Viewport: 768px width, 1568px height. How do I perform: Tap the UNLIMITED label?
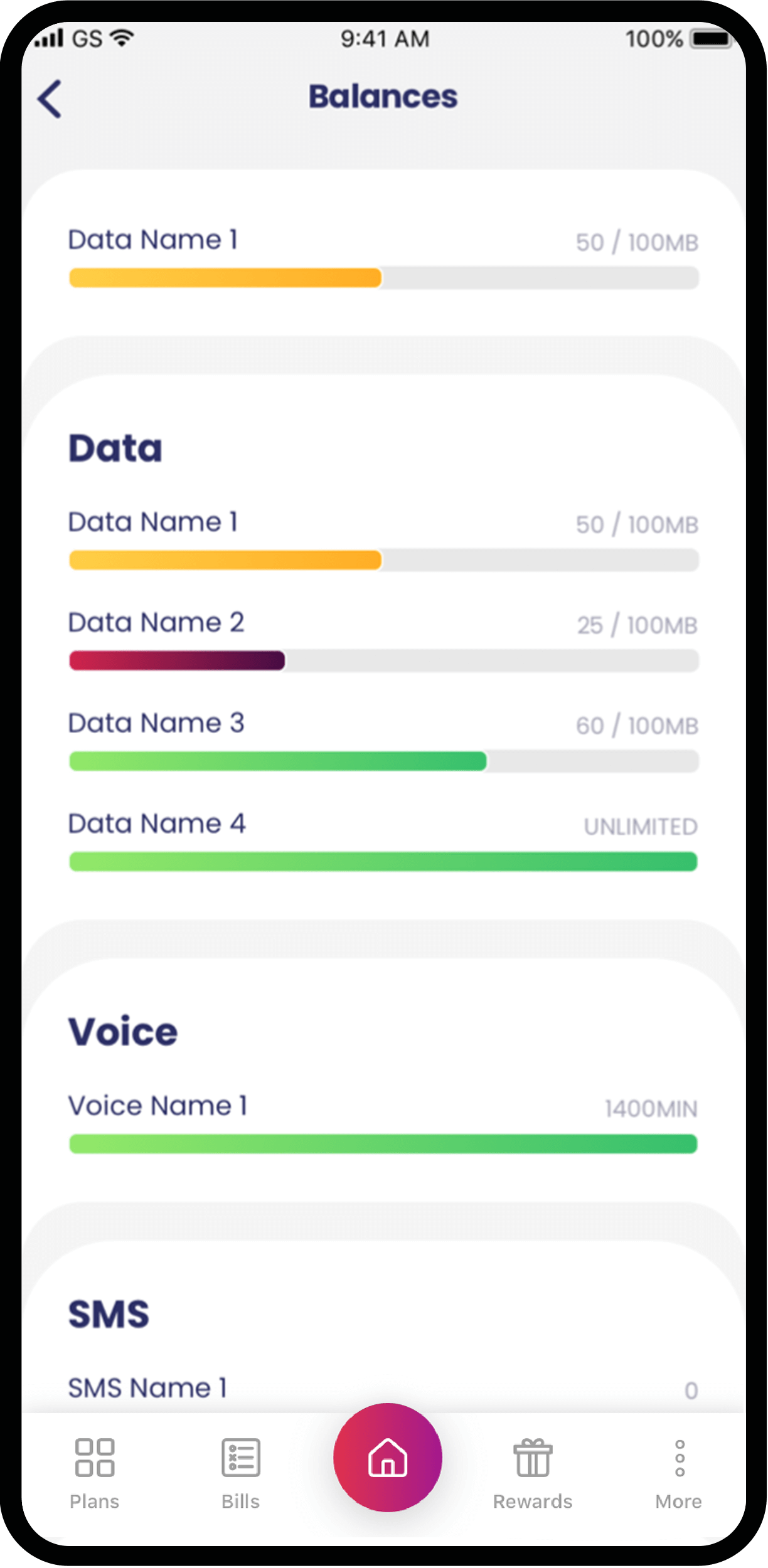point(641,827)
